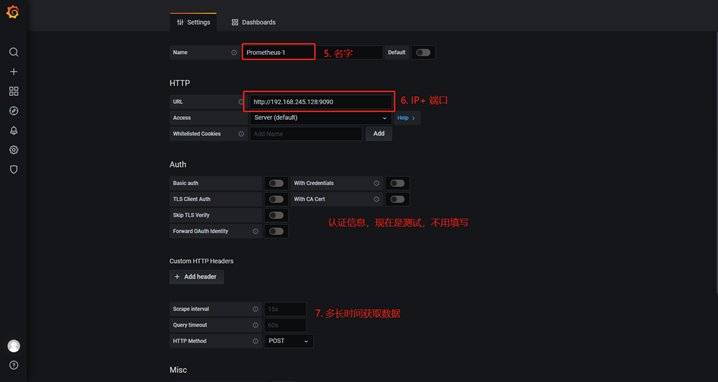Click the HTTP section heading
The height and width of the screenshot is (382, 718).
click(x=180, y=83)
